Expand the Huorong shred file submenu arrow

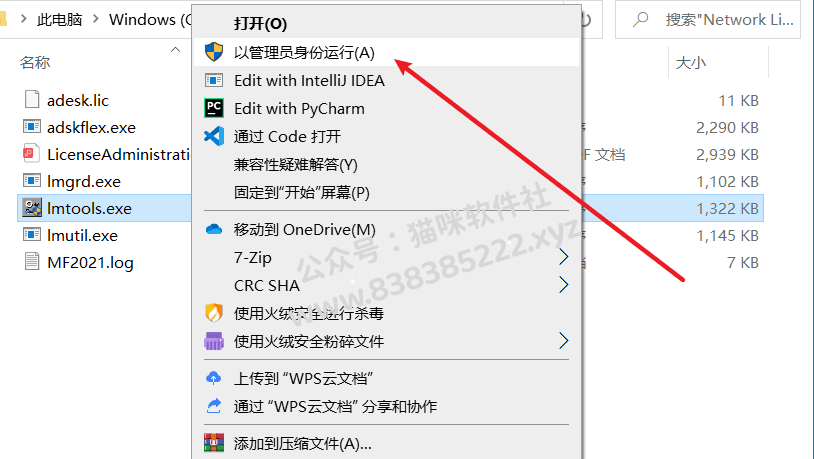click(x=563, y=341)
